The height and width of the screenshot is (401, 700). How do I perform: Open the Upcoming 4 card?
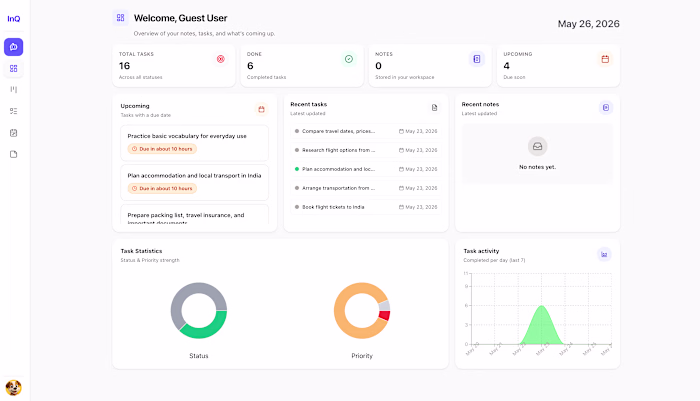(558, 65)
